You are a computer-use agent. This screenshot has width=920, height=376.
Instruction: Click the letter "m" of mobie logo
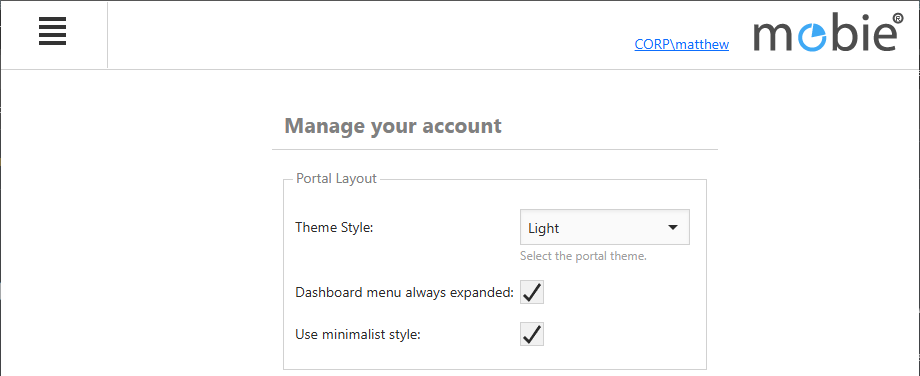pyautogui.click(x=774, y=37)
